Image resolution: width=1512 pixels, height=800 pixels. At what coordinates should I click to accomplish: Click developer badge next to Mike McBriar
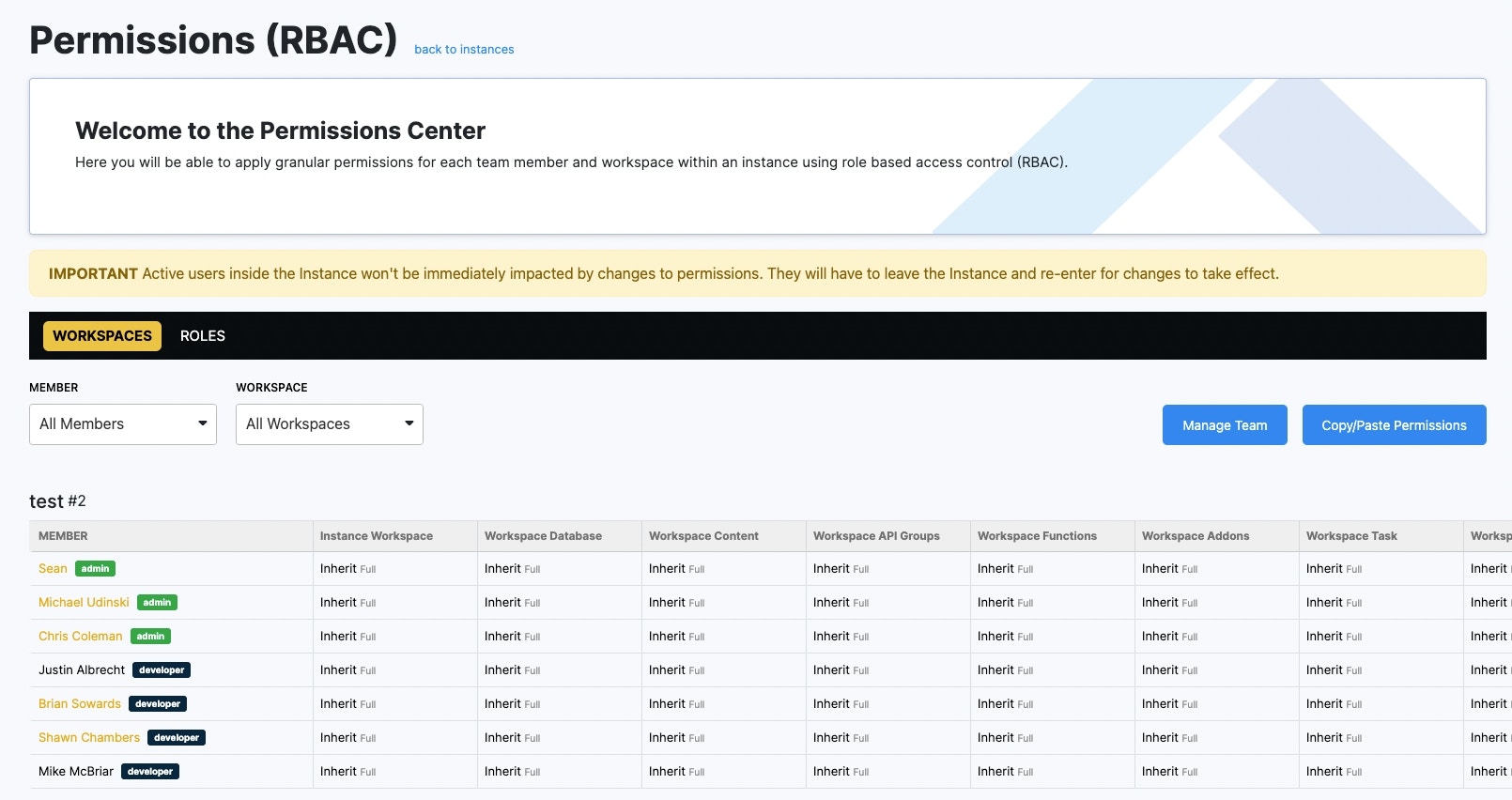tap(150, 772)
